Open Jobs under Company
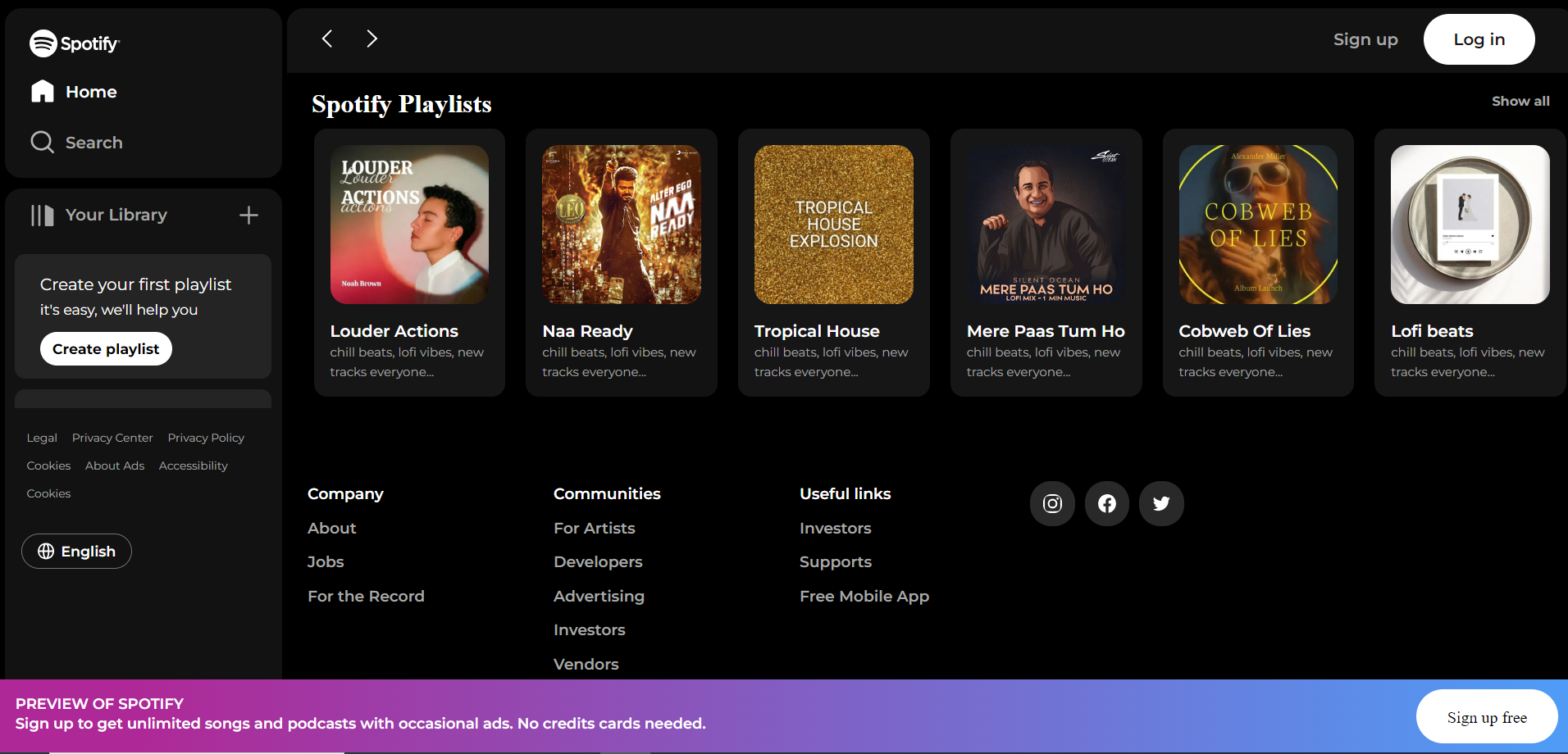The image size is (1568, 754). [x=326, y=561]
